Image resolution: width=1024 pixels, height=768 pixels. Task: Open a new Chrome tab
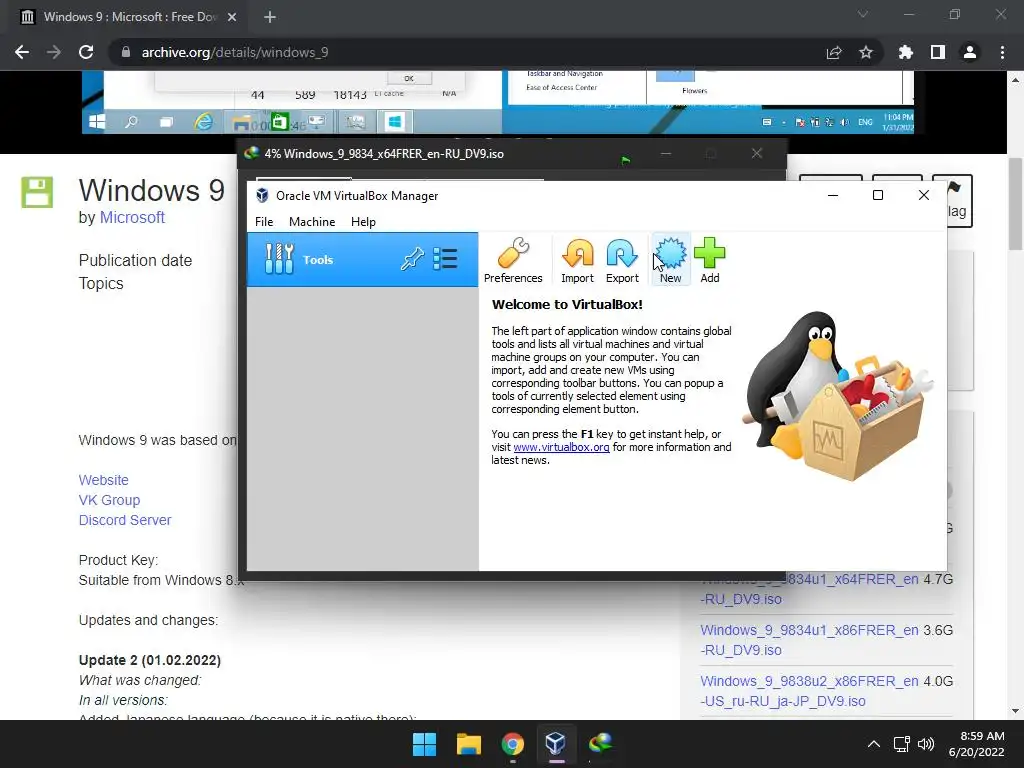click(270, 17)
